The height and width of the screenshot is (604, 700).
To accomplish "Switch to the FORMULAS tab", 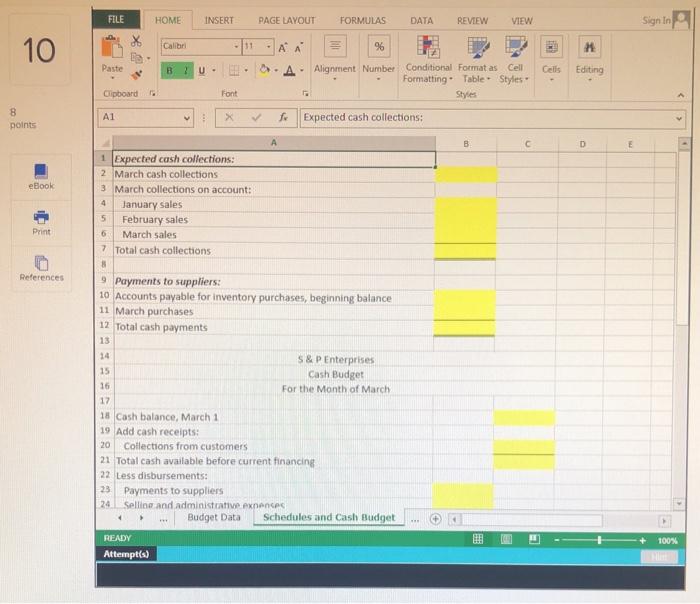I will (x=362, y=21).
